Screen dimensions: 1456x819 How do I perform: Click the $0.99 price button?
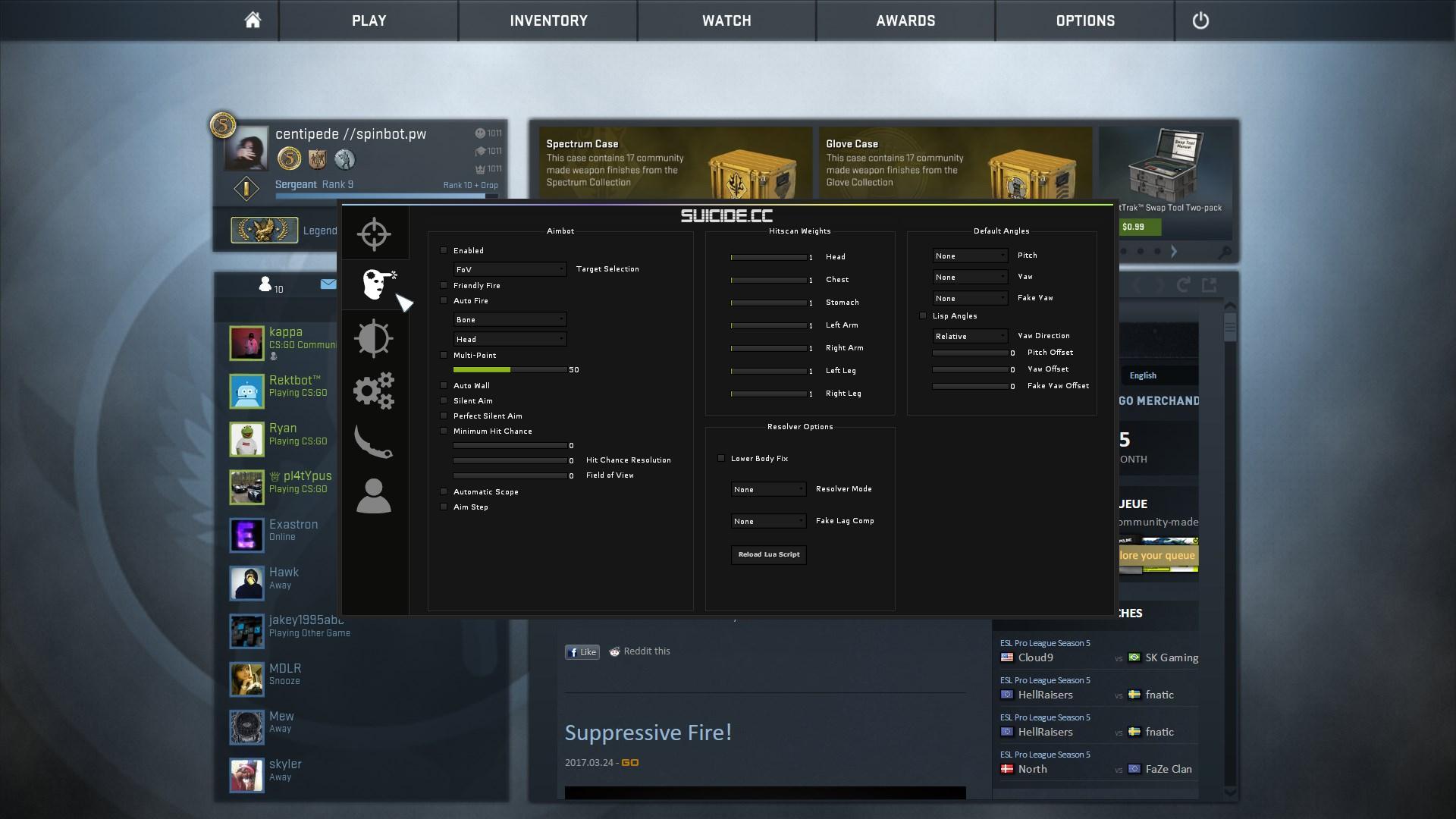point(1140,227)
